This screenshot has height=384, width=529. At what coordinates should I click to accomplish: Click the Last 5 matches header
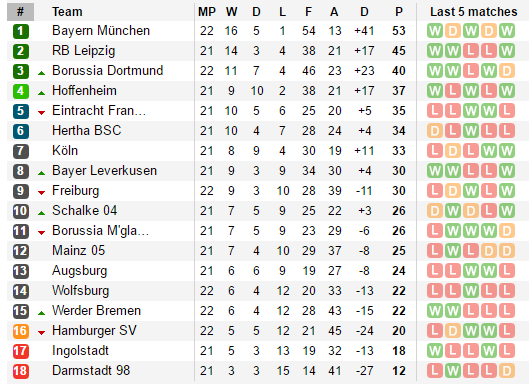(473, 12)
